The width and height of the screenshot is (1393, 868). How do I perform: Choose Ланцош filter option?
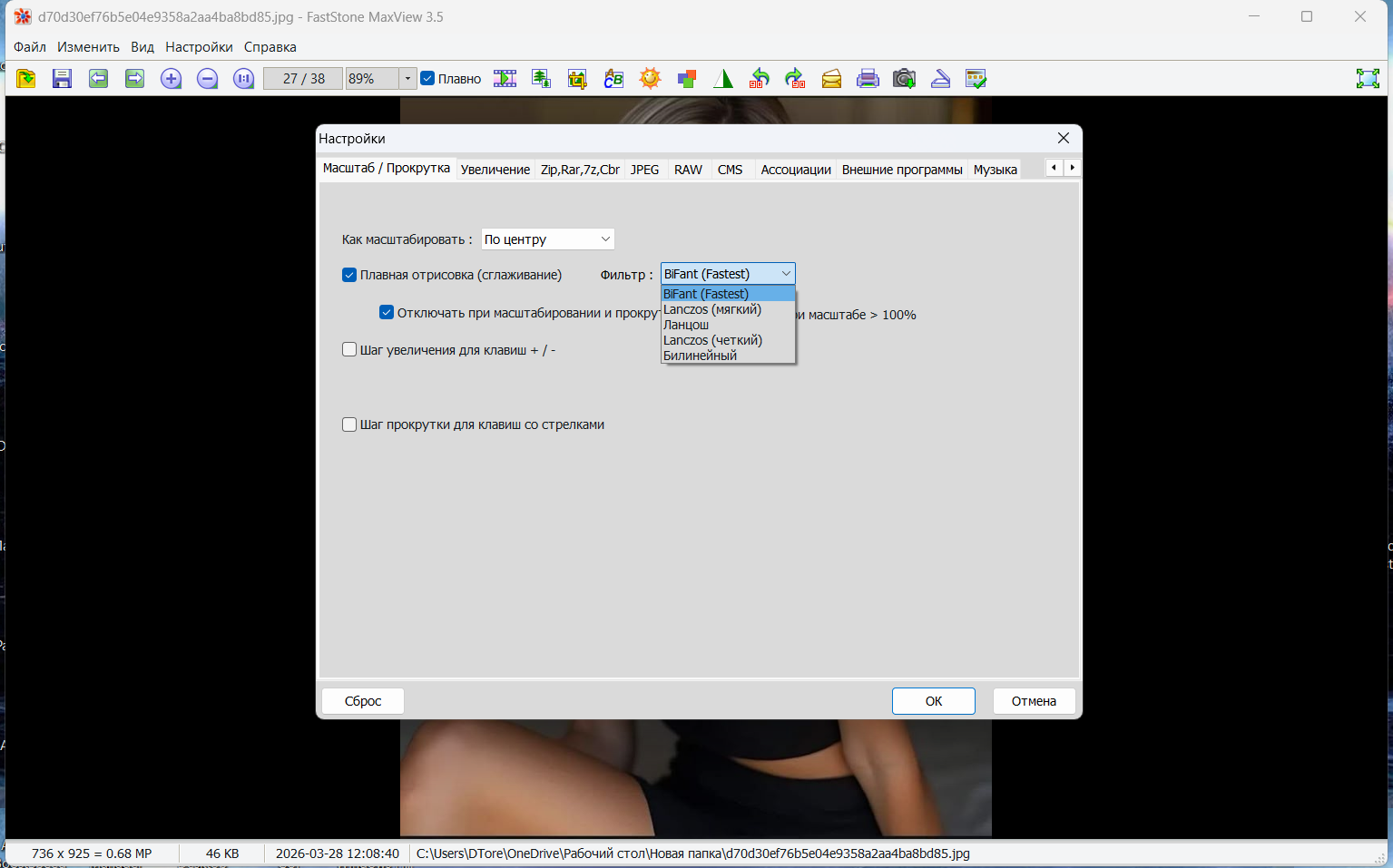728,325
